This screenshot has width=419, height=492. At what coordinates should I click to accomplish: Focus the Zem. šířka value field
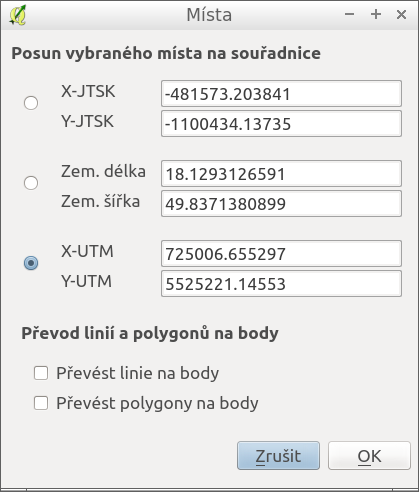click(x=281, y=204)
